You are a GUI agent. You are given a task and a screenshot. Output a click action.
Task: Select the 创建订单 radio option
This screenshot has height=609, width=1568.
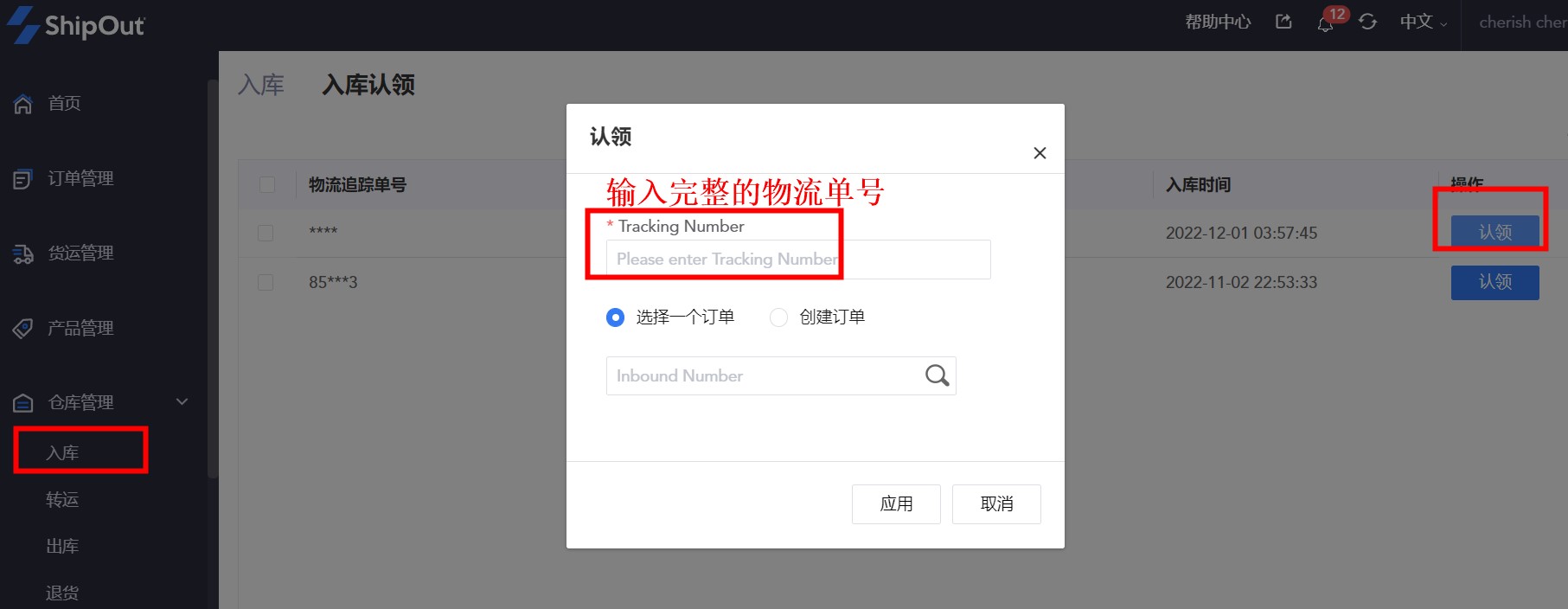coord(778,317)
